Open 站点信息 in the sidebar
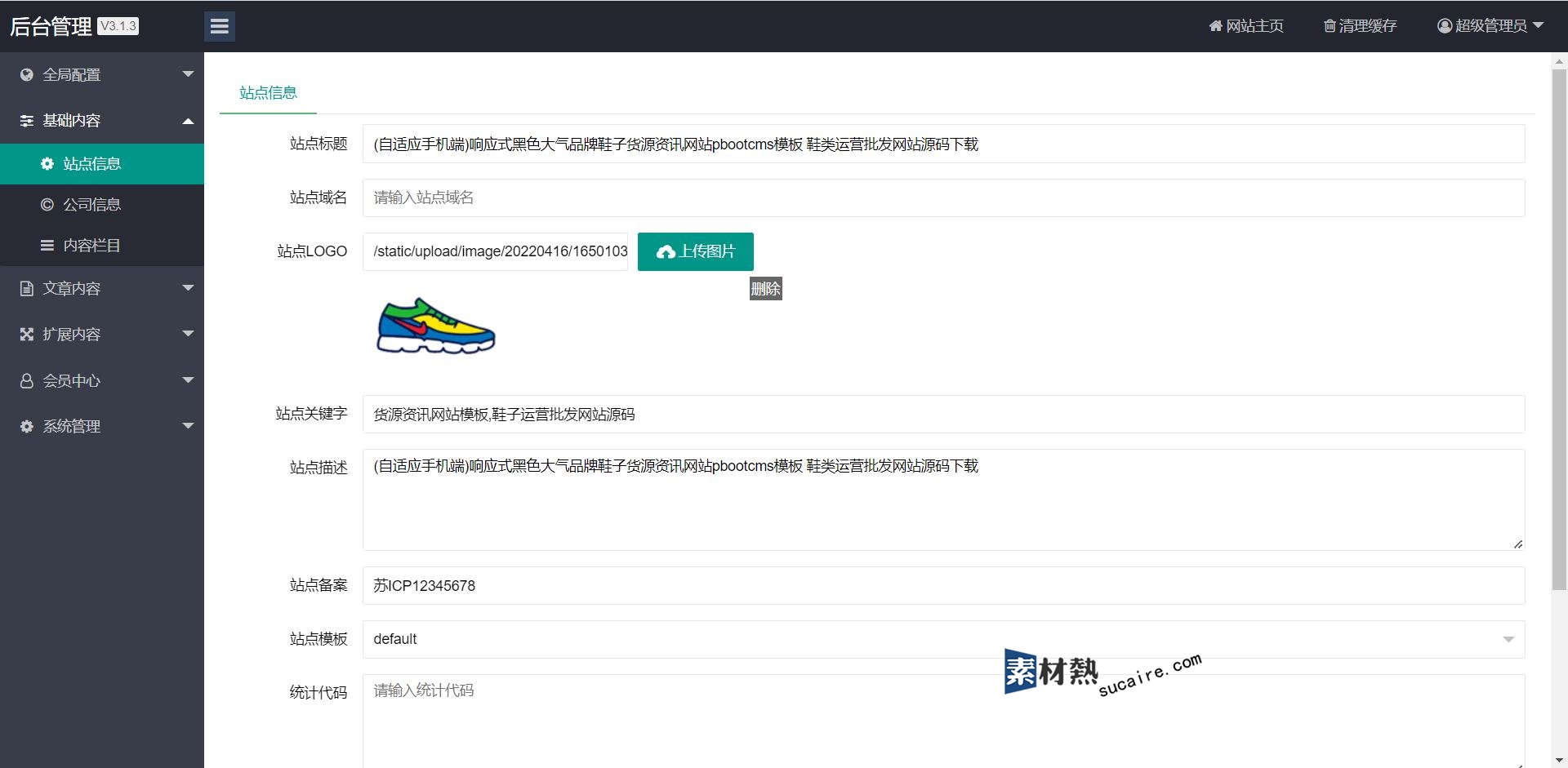 pyautogui.click(x=102, y=164)
